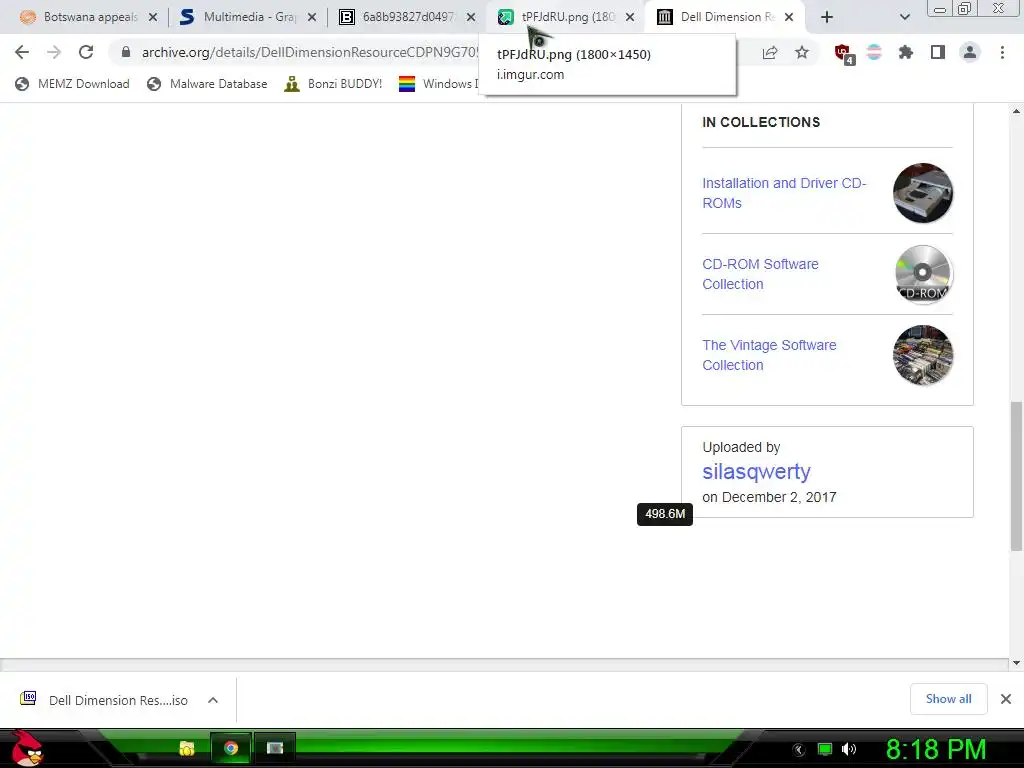The height and width of the screenshot is (768, 1024).
Task: Click the page vertical scrollbar thumb
Action: point(1016,476)
